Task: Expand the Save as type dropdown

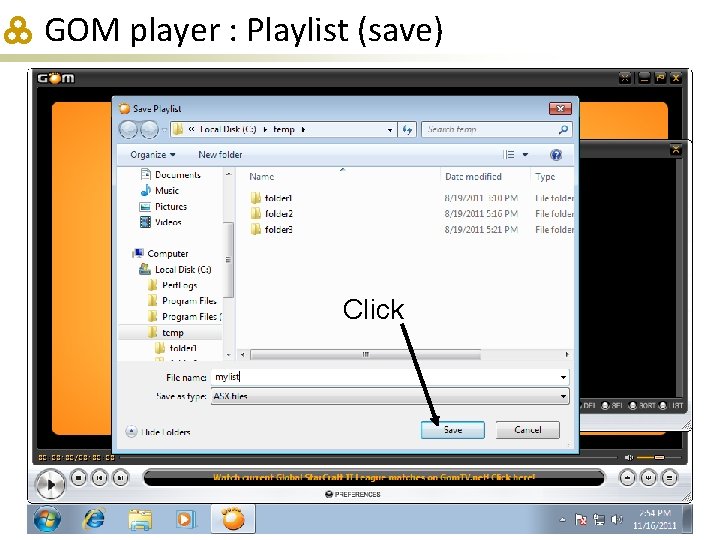Action: (x=563, y=396)
